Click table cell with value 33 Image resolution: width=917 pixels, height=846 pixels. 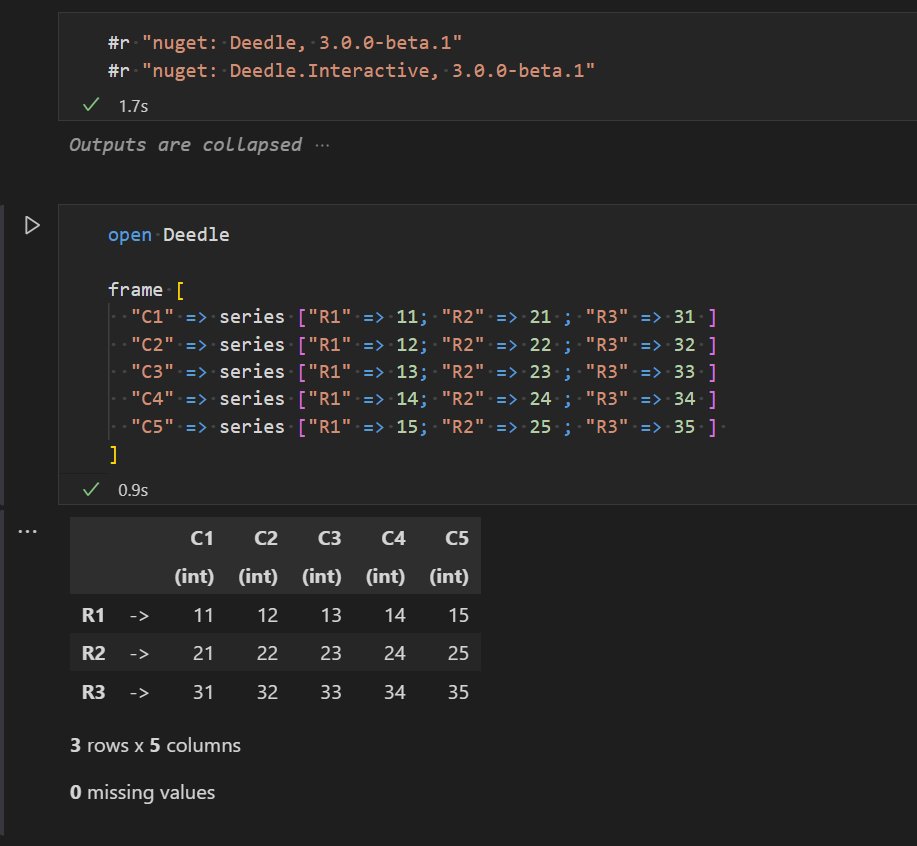[331, 692]
